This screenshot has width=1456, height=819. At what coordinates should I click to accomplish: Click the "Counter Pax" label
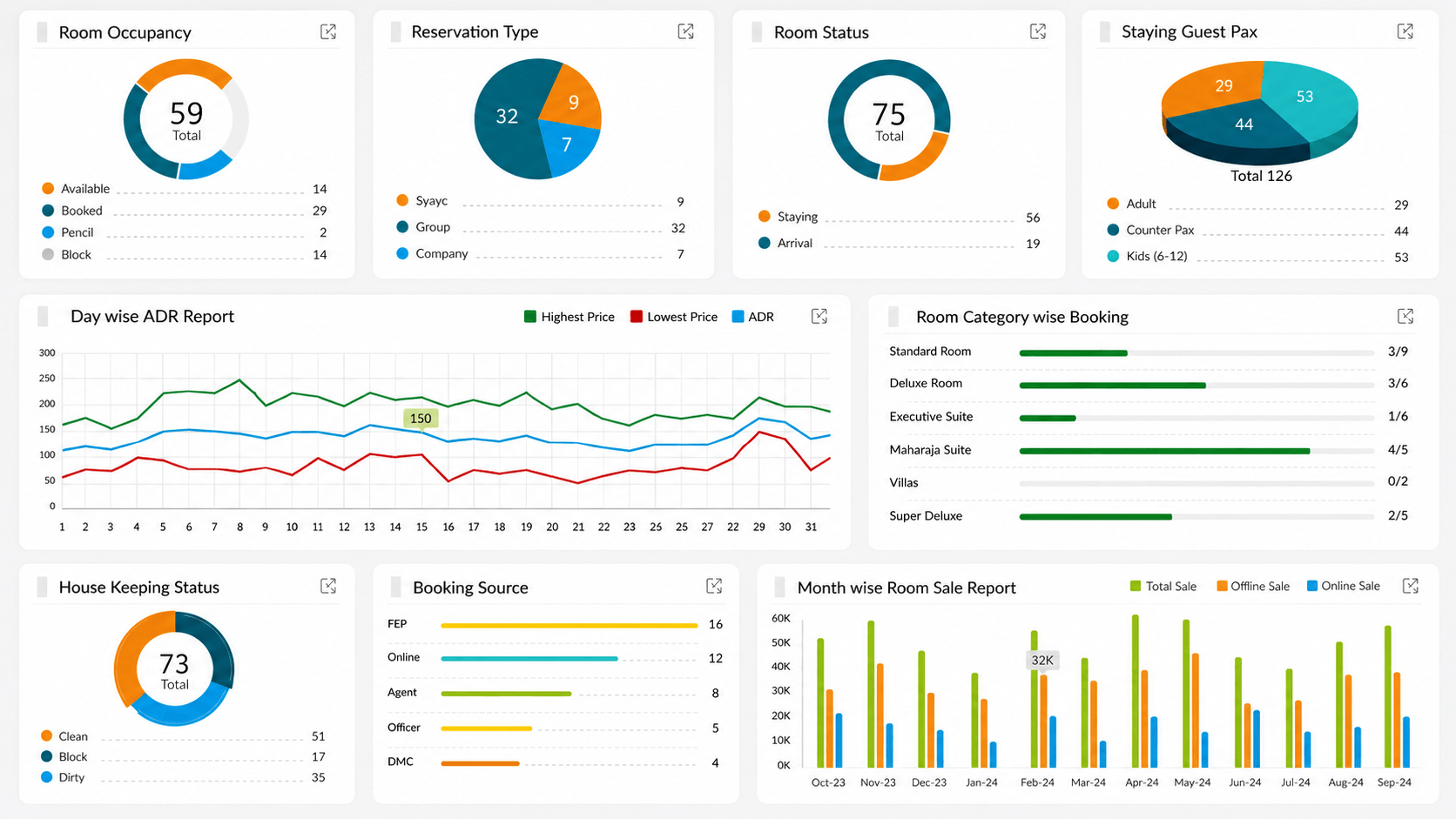click(1160, 230)
